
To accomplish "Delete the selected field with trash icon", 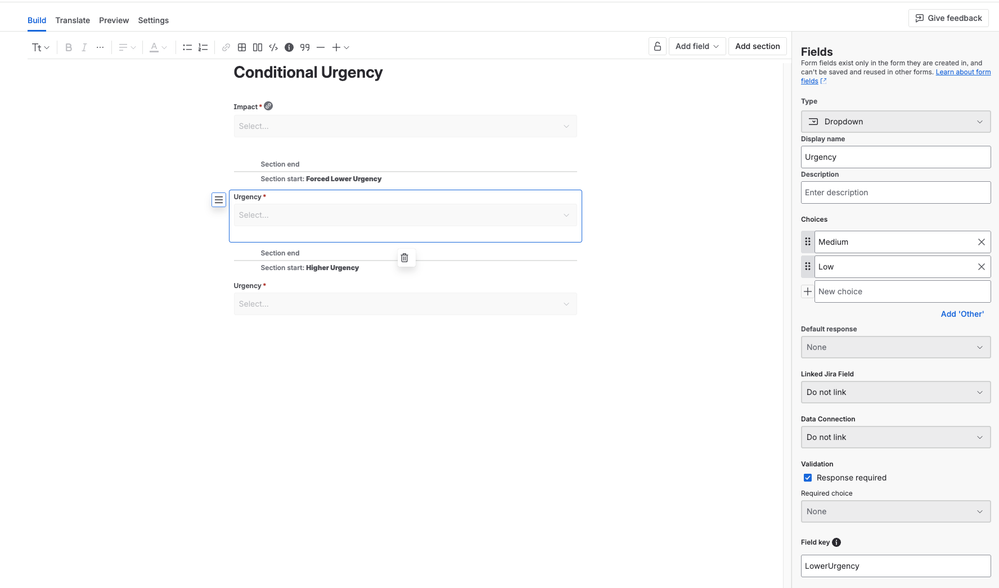I will coord(405,258).
